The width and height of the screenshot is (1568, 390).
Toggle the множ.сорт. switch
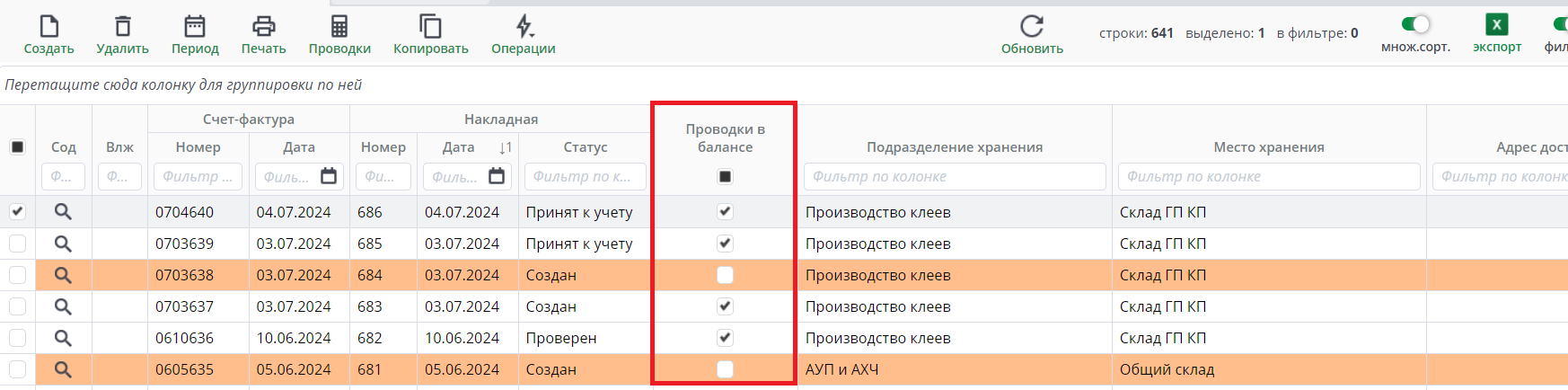(x=1415, y=24)
